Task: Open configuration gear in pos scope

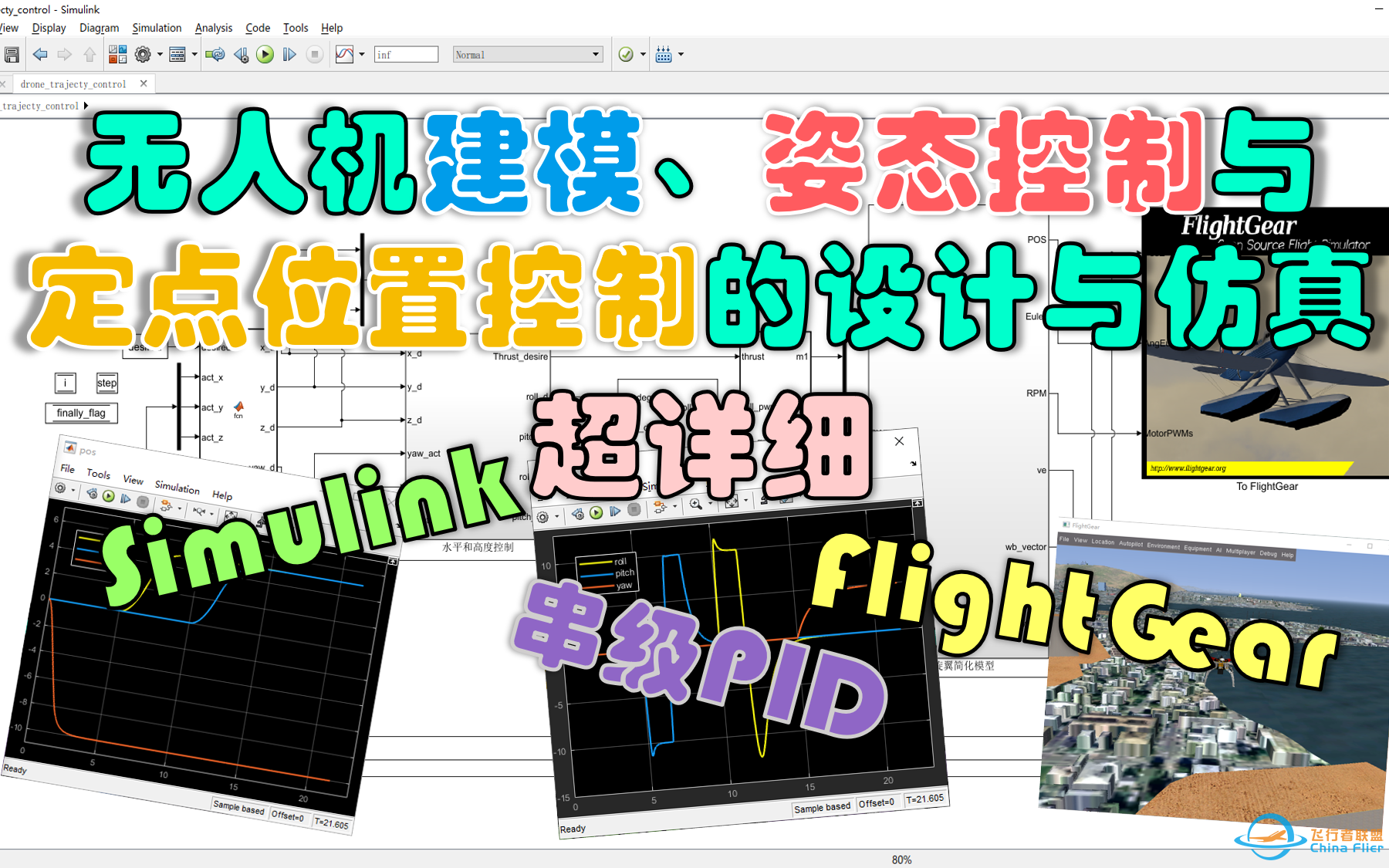Action: [60, 488]
